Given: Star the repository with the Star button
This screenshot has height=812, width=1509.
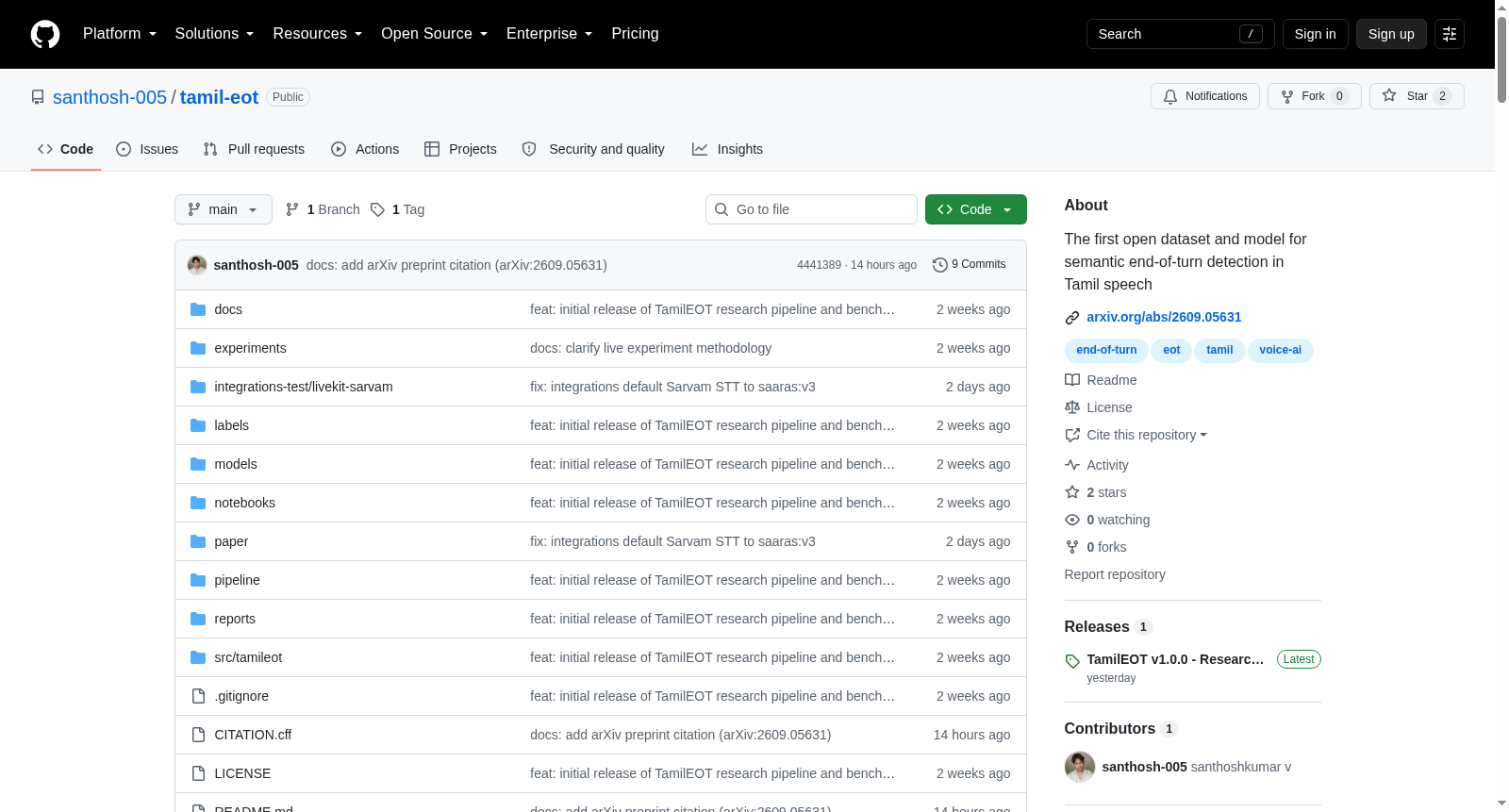Looking at the screenshot, I should (1417, 96).
